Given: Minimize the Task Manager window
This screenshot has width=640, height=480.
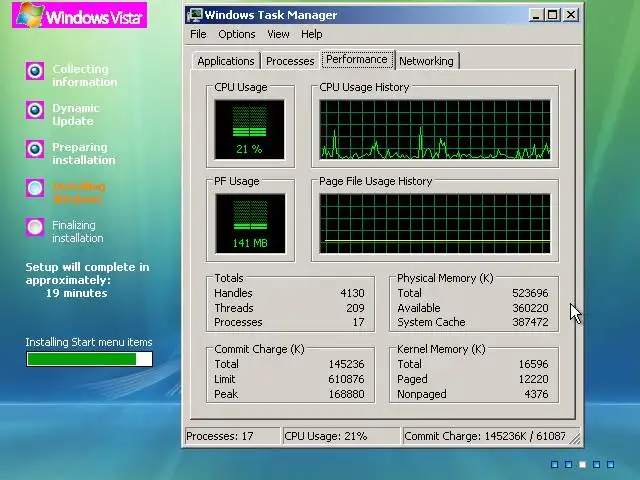Looking at the screenshot, I should click(536, 15).
